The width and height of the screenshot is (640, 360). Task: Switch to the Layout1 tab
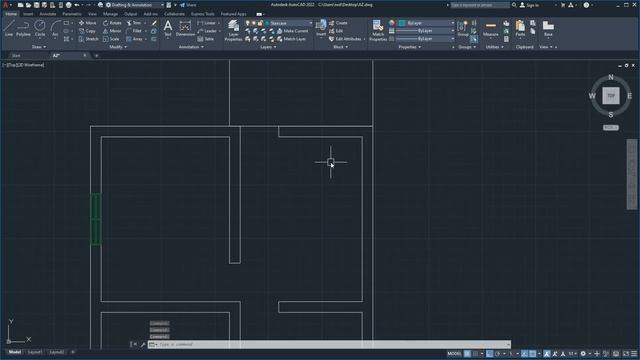click(x=34, y=352)
